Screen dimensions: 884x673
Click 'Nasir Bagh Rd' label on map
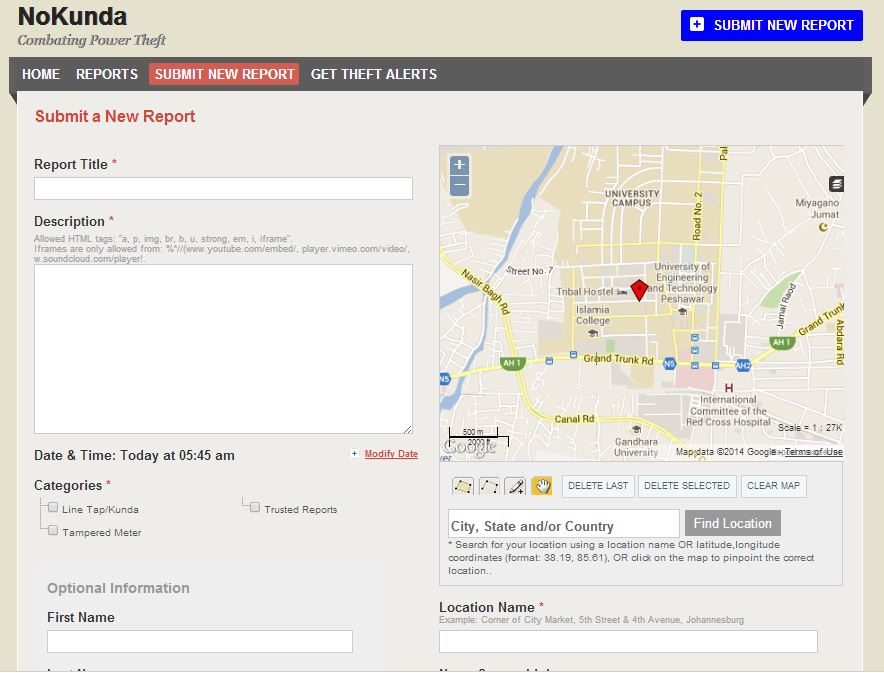485,291
